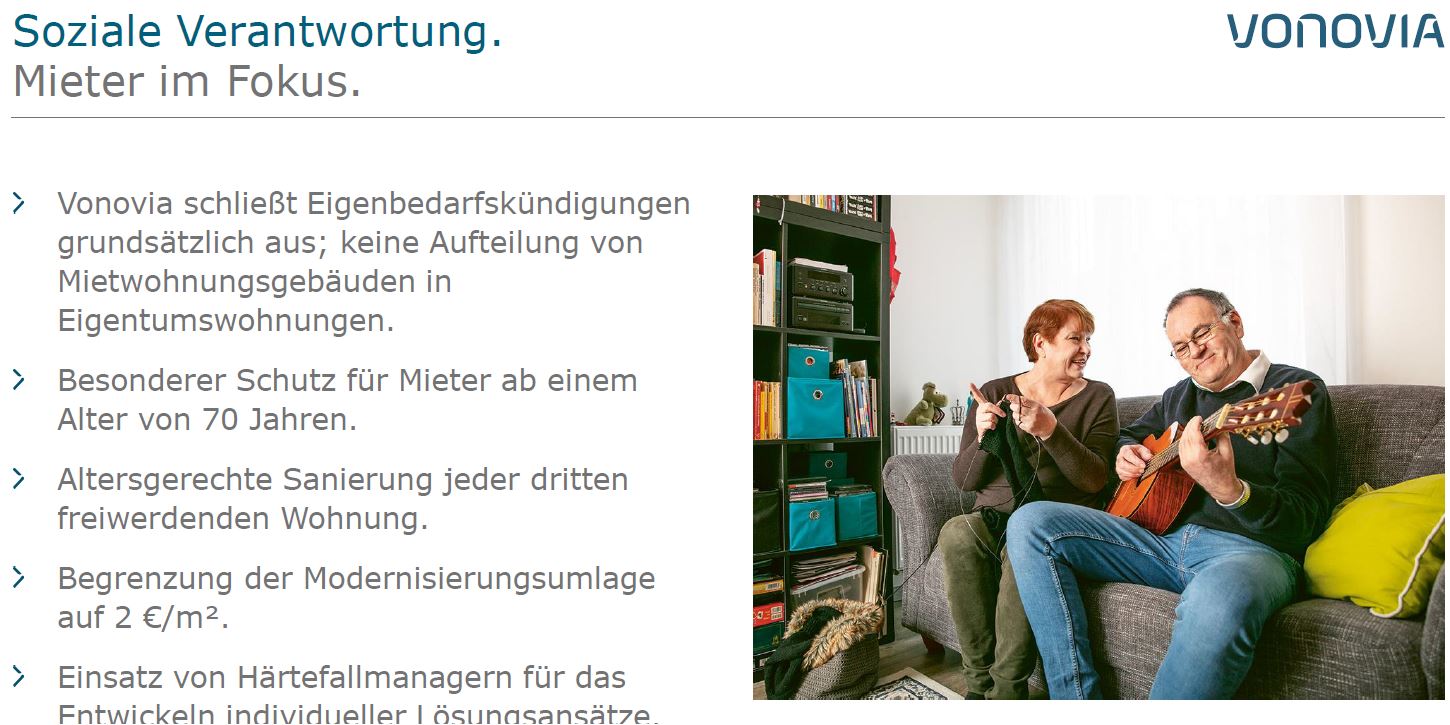The height and width of the screenshot is (725, 1450).
Task: Click the text about Eigenbedarfskündigungen
Action: 374,262
